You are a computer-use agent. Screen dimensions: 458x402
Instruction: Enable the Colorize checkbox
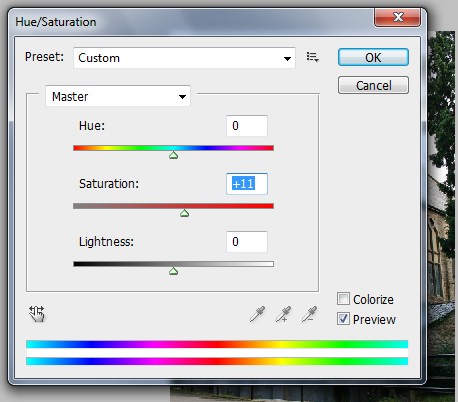pos(343,299)
